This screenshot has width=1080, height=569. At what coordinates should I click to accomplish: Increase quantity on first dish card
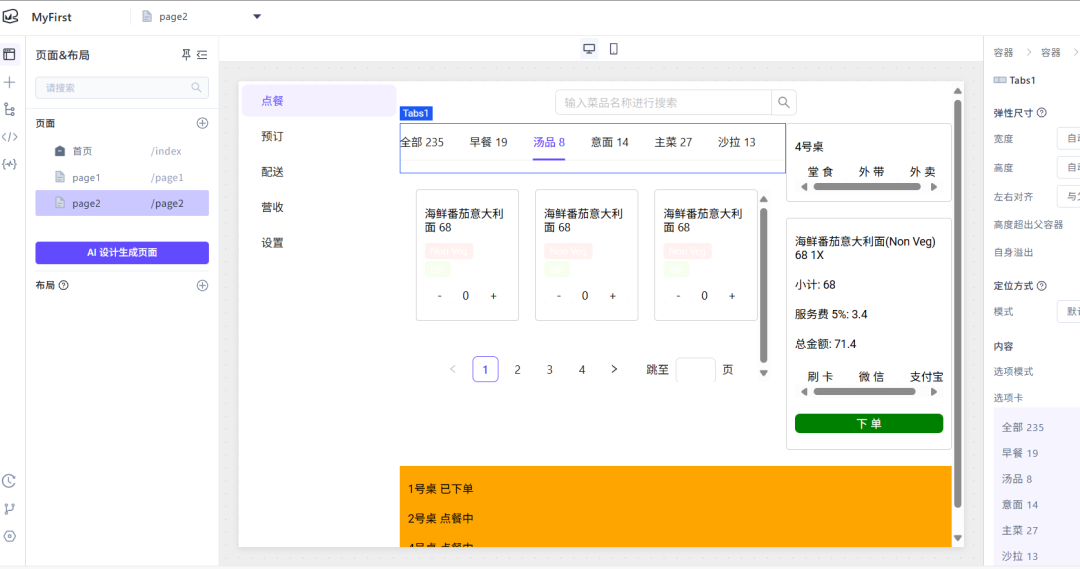point(493,296)
